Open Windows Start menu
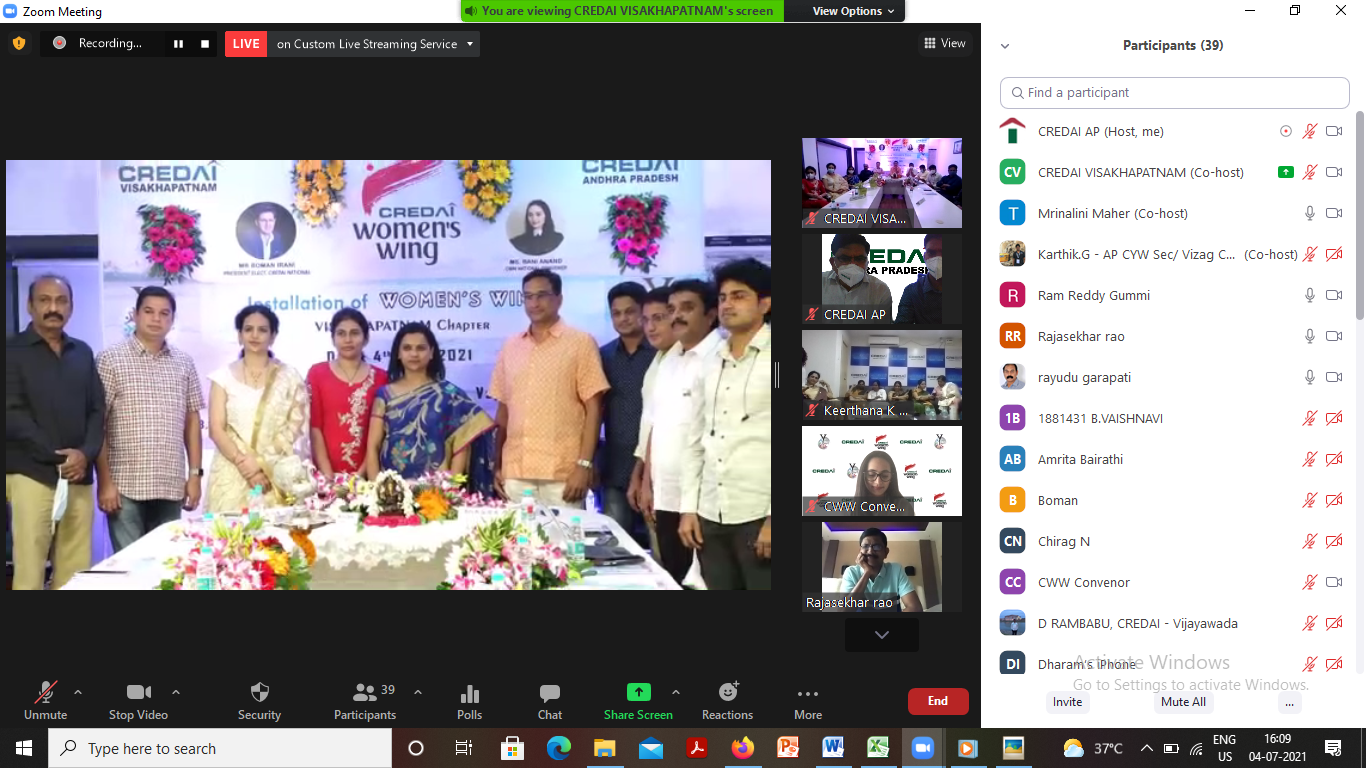Image resolution: width=1366 pixels, height=768 pixels. coord(24,748)
